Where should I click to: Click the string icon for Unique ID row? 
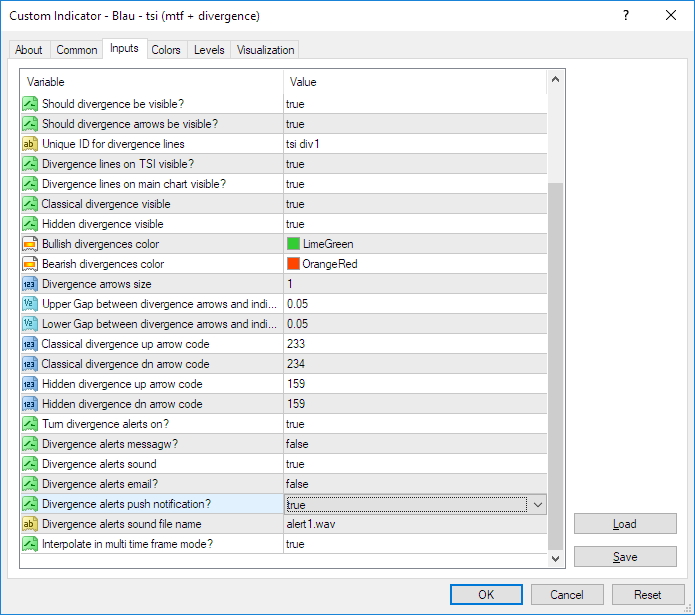pyautogui.click(x=30, y=144)
